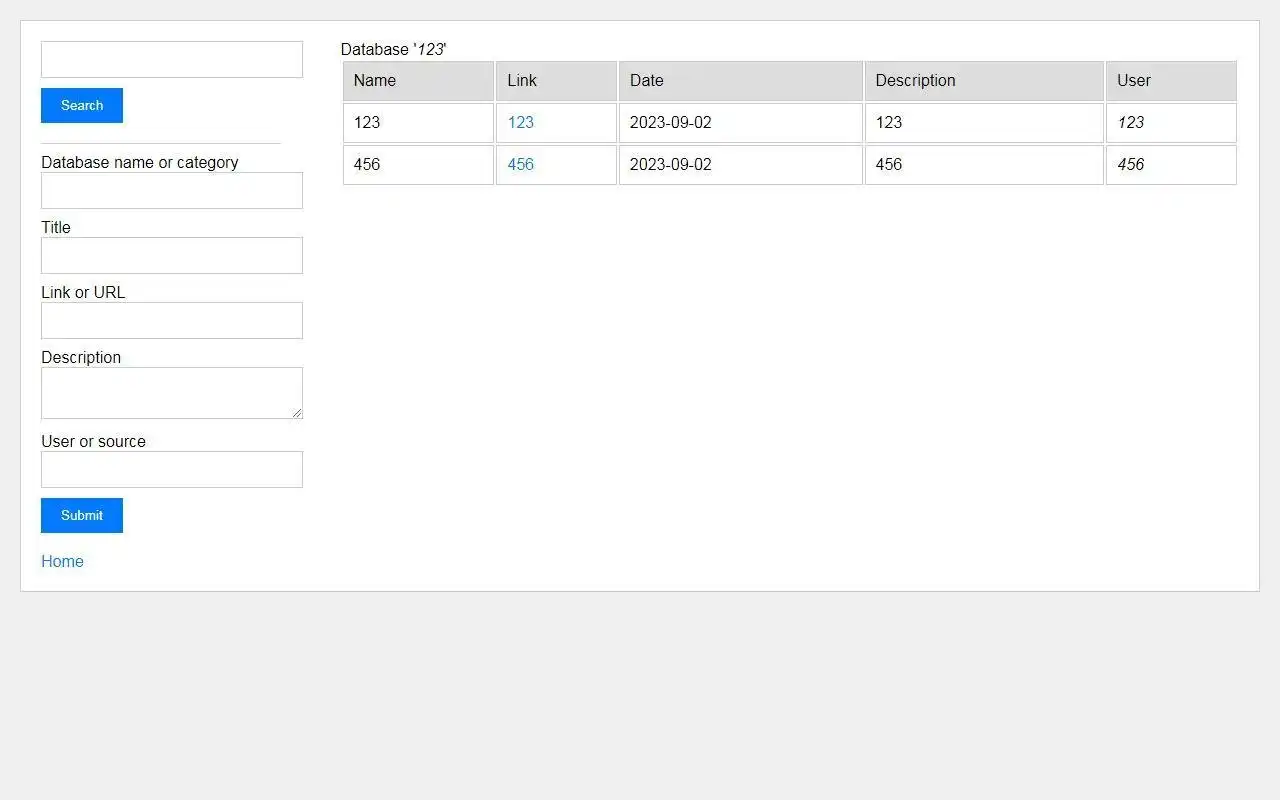Submit the new entry form

(x=82, y=515)
